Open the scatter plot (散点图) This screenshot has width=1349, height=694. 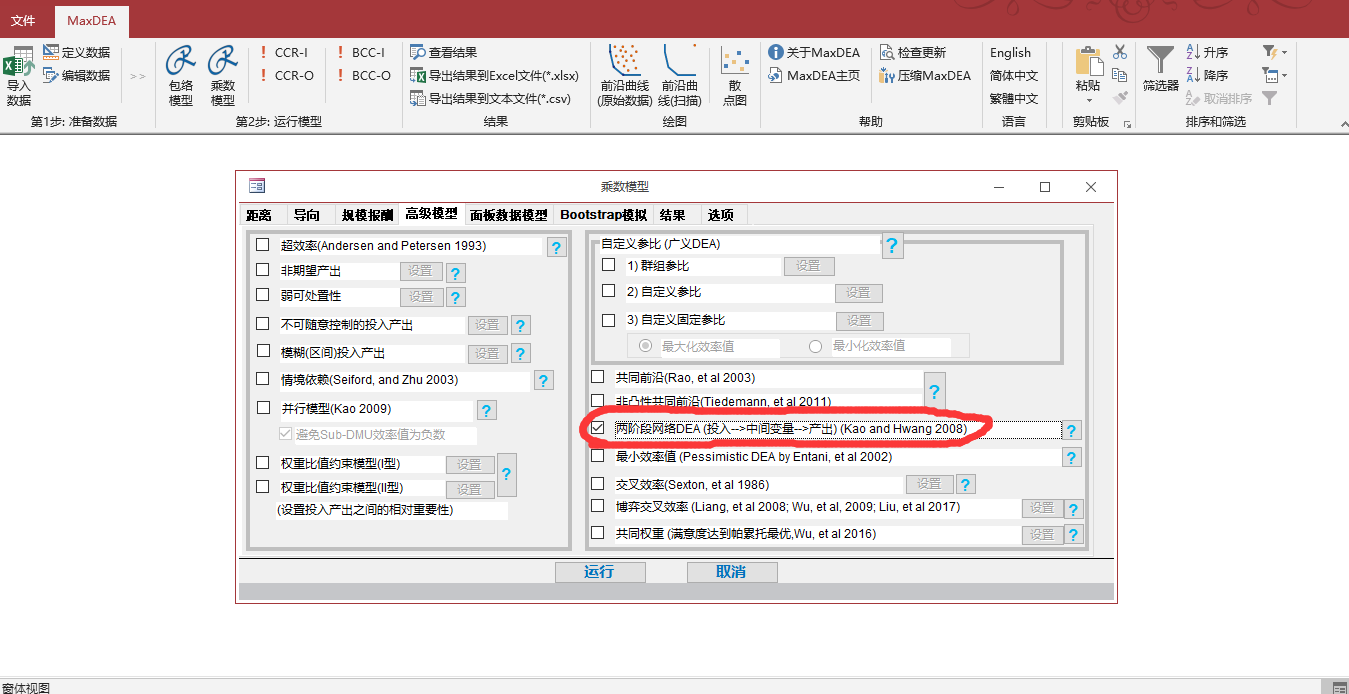pos(735,76)
